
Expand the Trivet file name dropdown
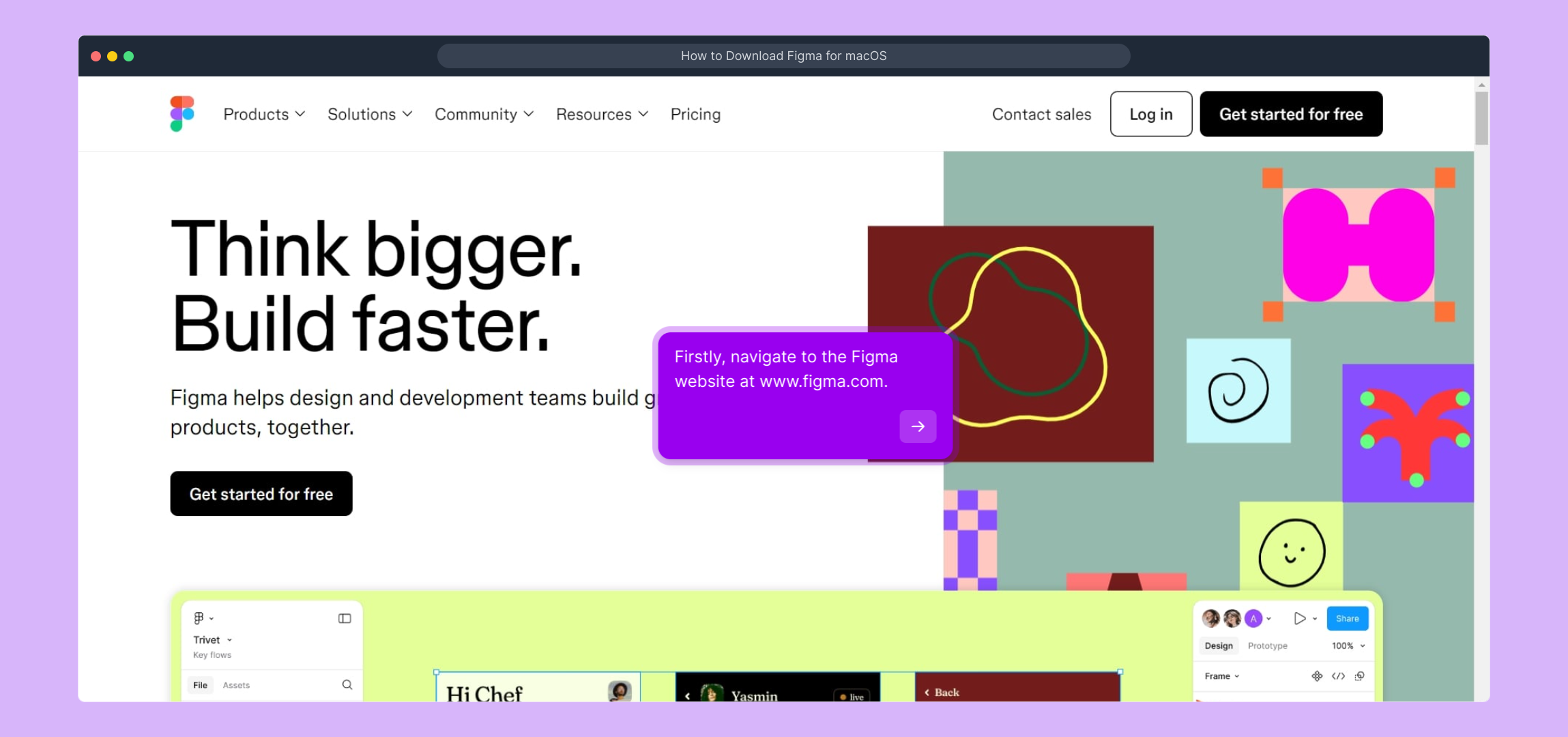(x=212, y=639)
